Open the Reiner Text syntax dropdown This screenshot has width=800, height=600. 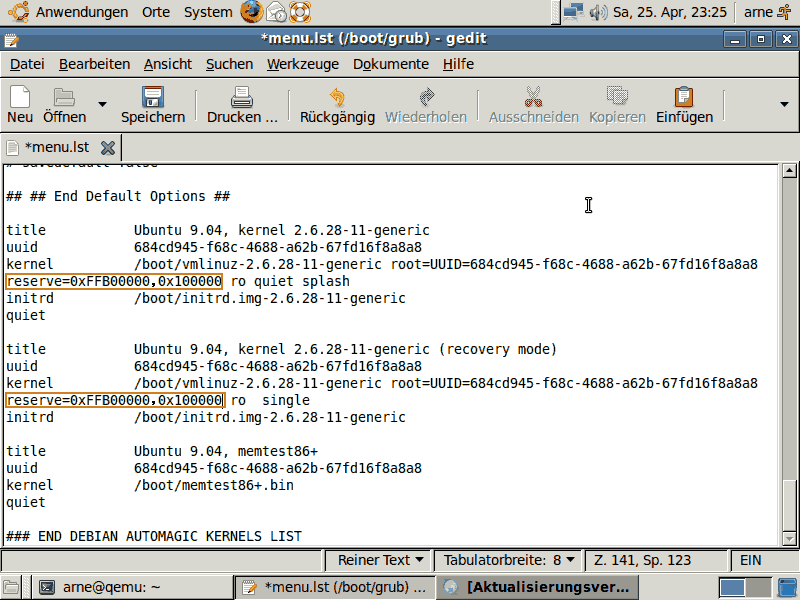click(x=380, y=560)
